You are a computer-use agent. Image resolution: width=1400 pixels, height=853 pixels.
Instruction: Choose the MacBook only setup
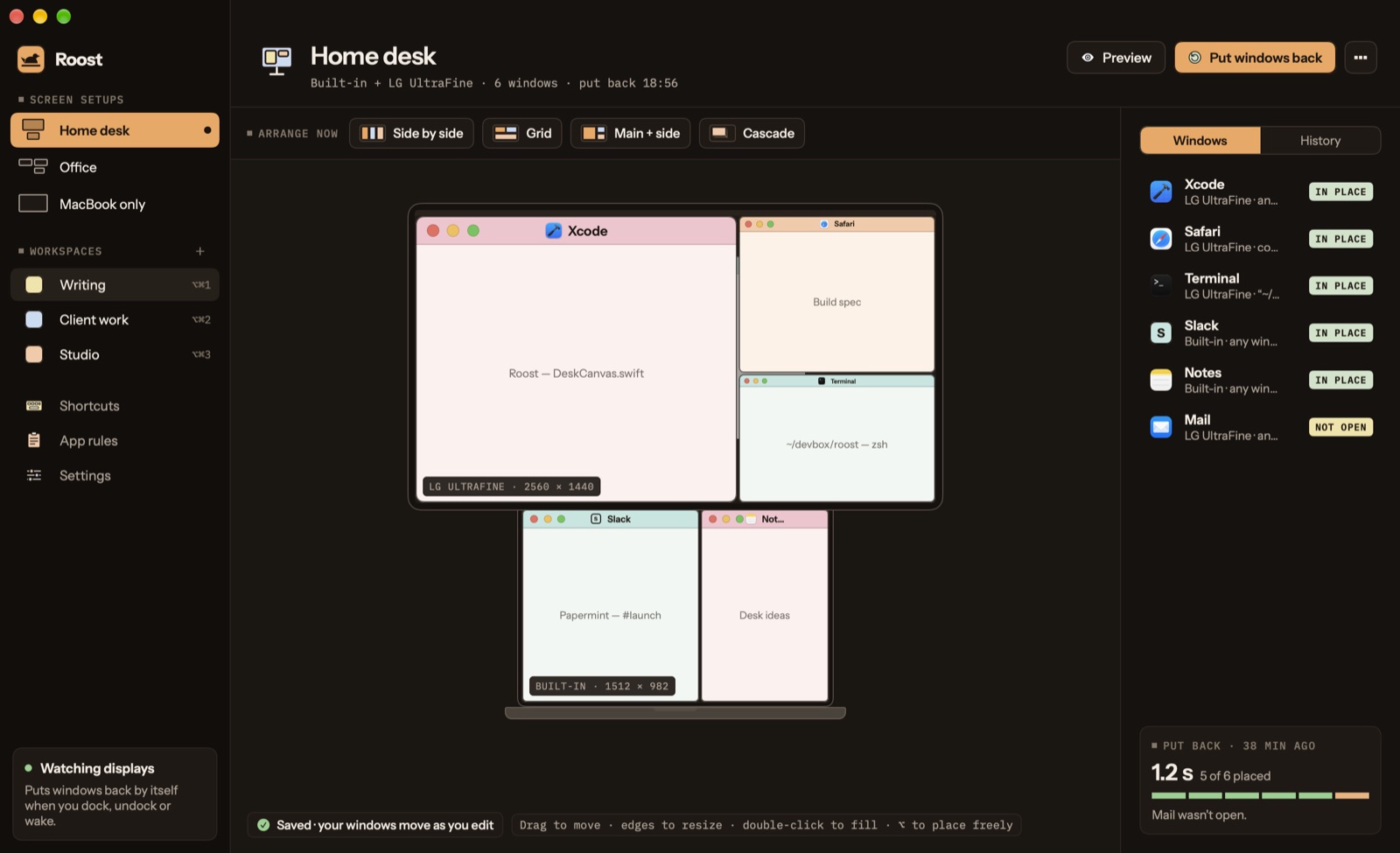115,204
